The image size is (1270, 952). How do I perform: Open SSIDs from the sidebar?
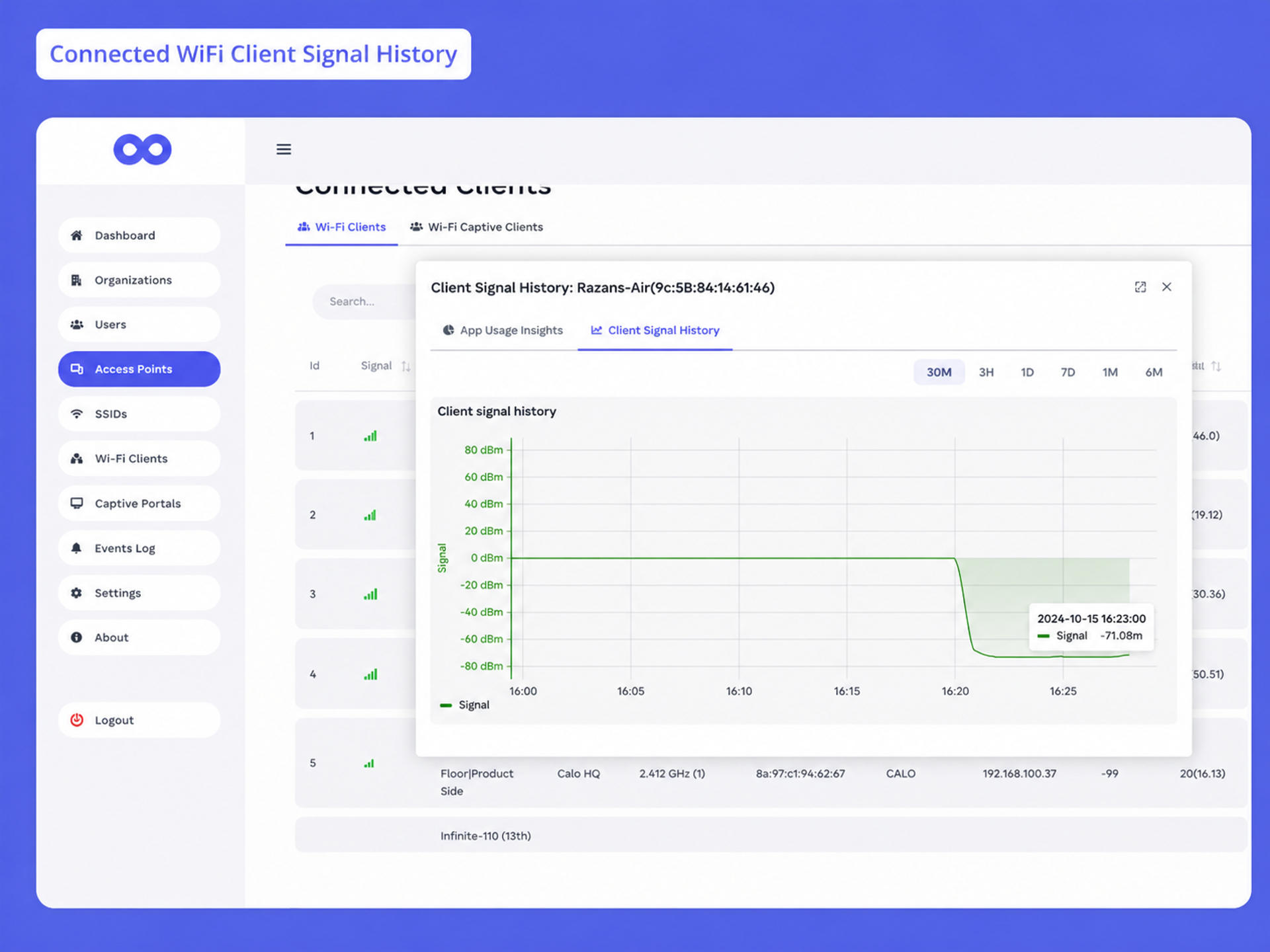(139, 414)
